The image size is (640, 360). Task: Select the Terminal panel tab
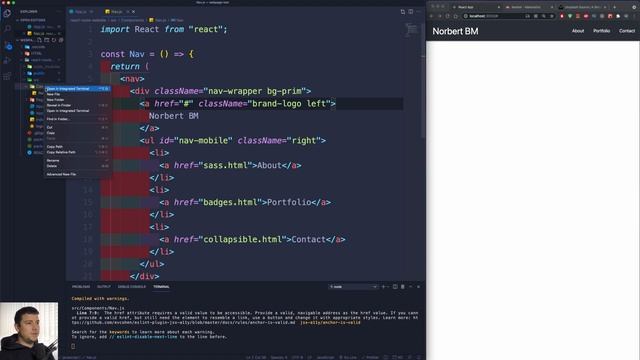tap(161, 287)
